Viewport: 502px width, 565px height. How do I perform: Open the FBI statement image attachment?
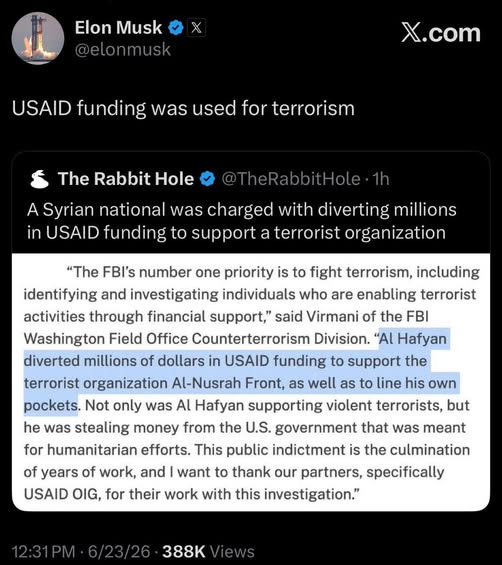pyautogui.click(x=251, y=382)
